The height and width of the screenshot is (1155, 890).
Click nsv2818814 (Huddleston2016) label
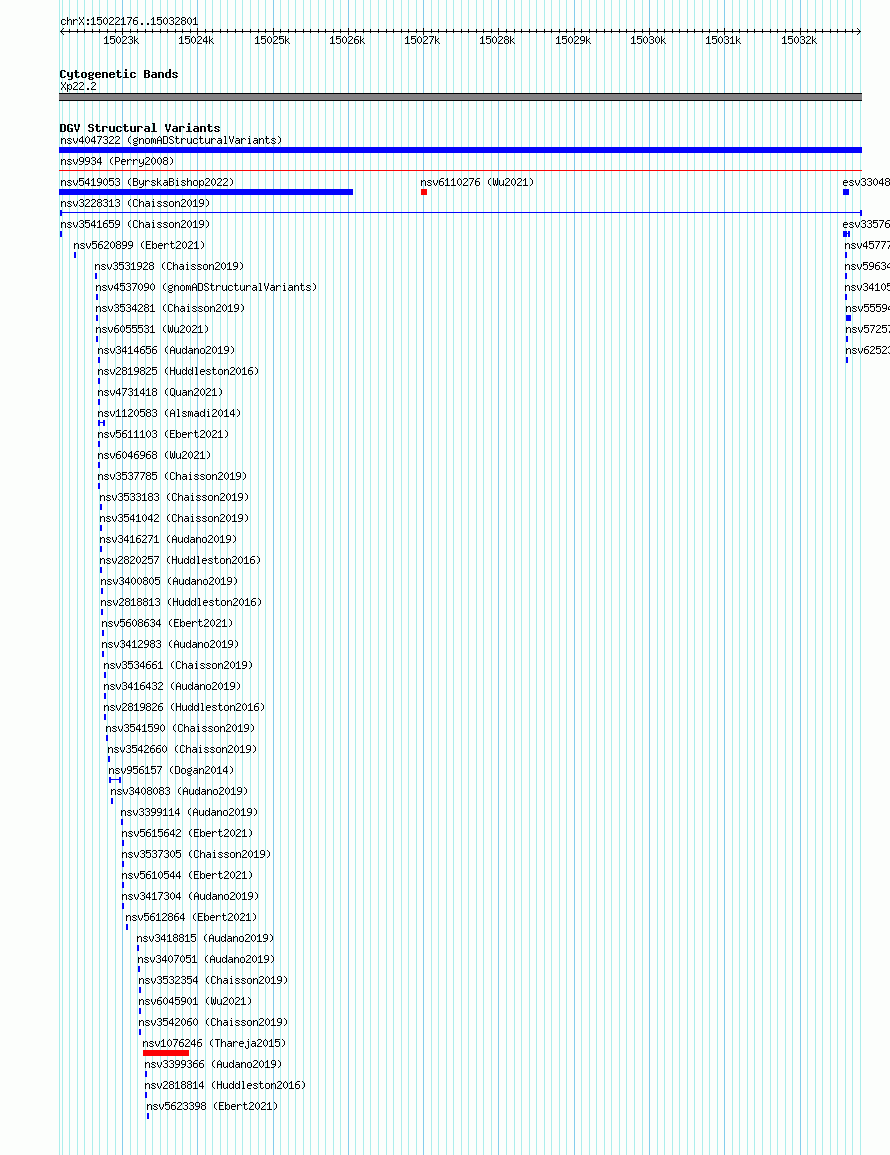tap(225, 1085)
